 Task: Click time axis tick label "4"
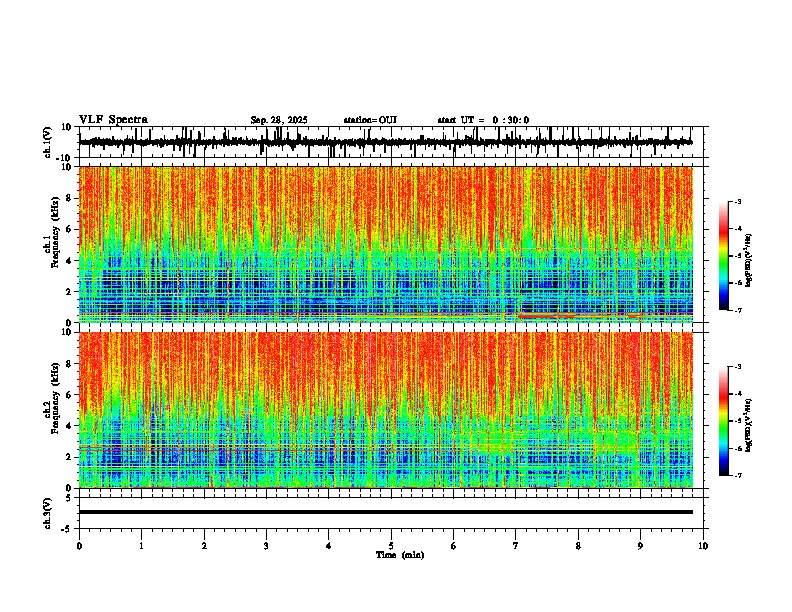click(x=329, y=546)
